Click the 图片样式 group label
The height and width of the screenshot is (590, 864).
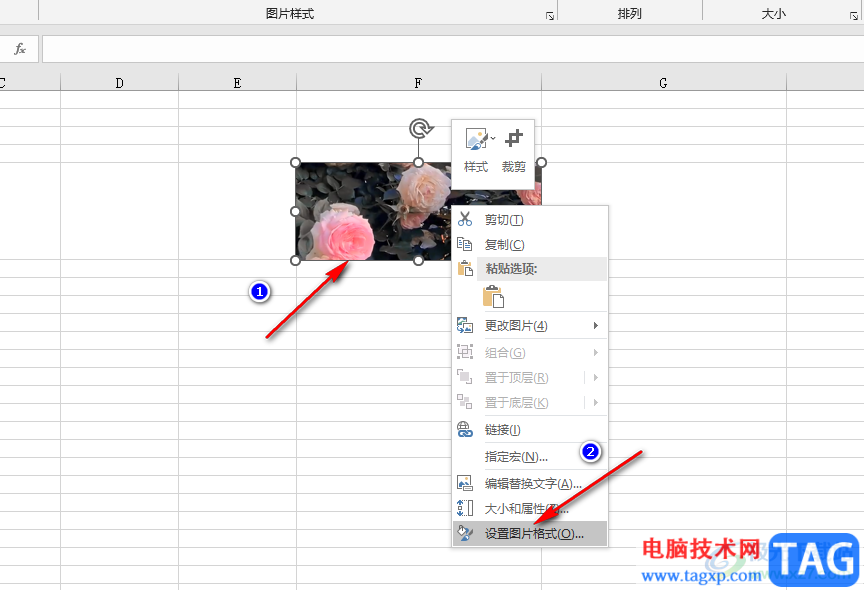pos(290,14)
